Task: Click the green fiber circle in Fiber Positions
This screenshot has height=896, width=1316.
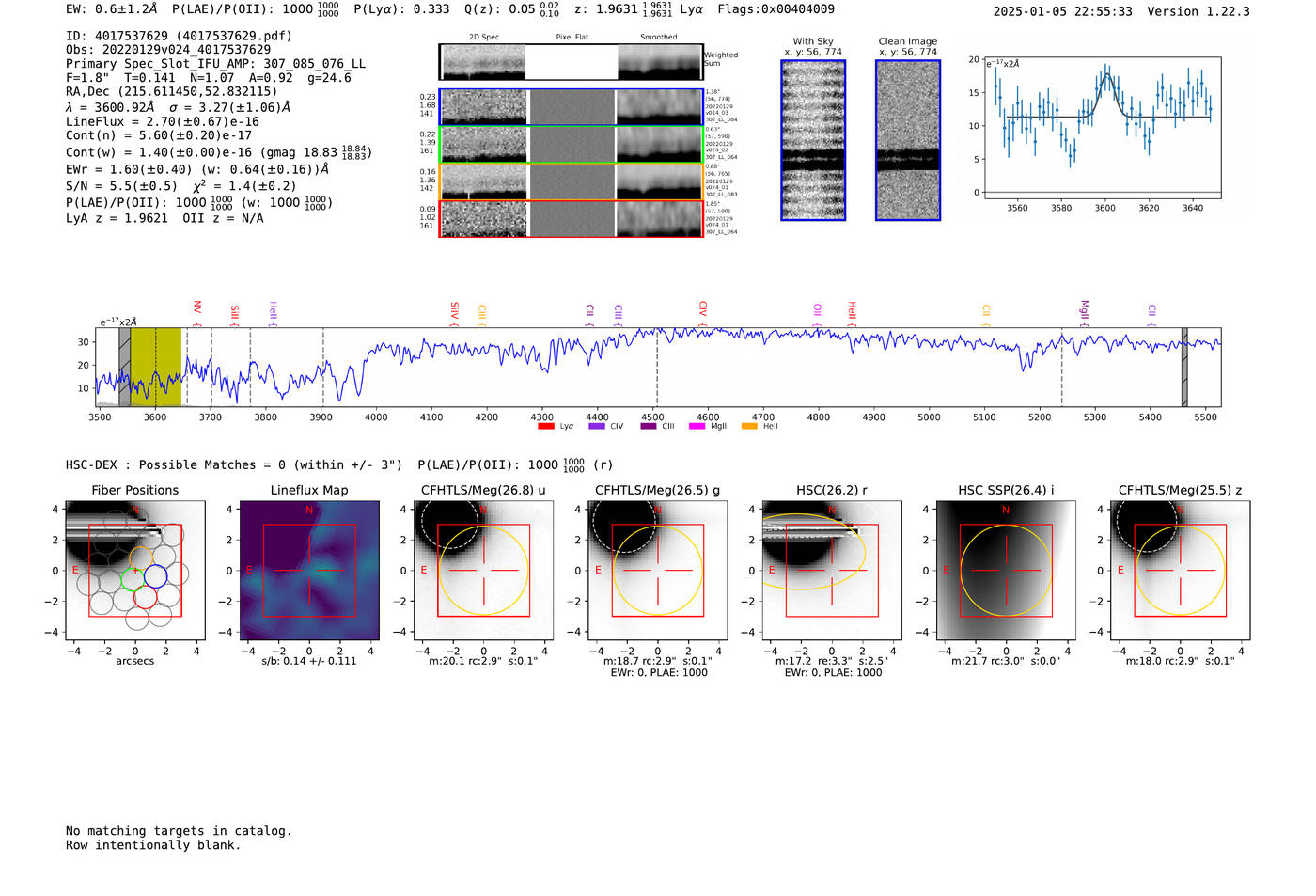Action: click(132, 578)
